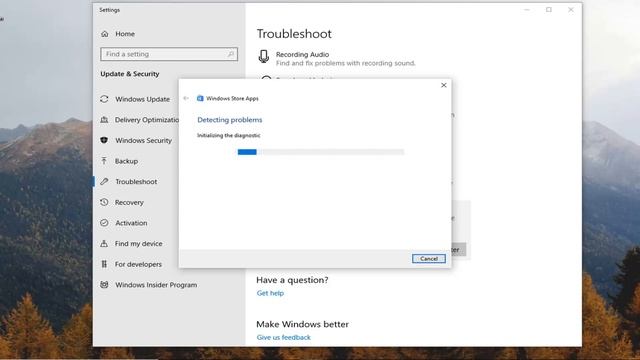Open Windows Update sync icon
The image size is (640, 360).
pos(104,99)
